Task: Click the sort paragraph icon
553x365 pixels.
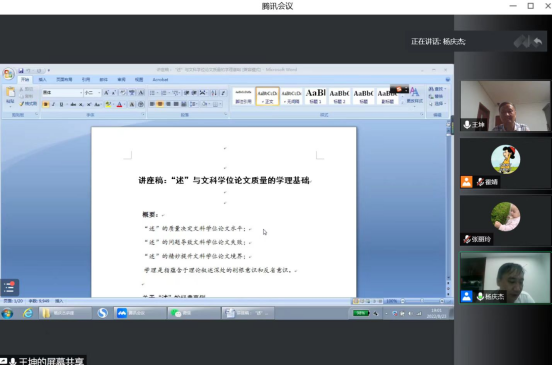Action: [214, 93]
